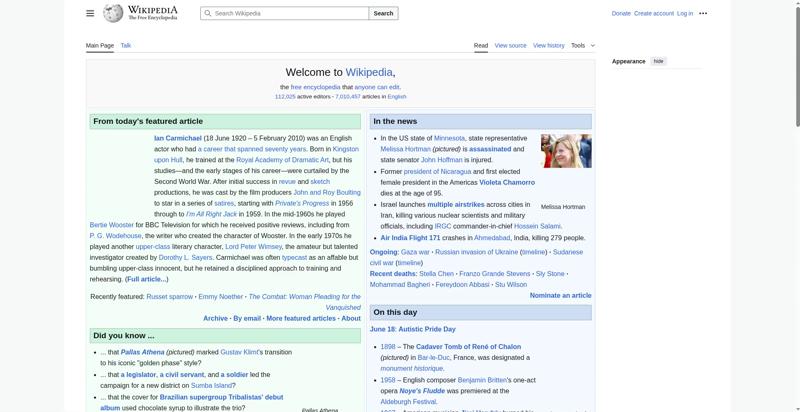Open the John Hoffman link
The image size is (800, 412).
point(442,160)
